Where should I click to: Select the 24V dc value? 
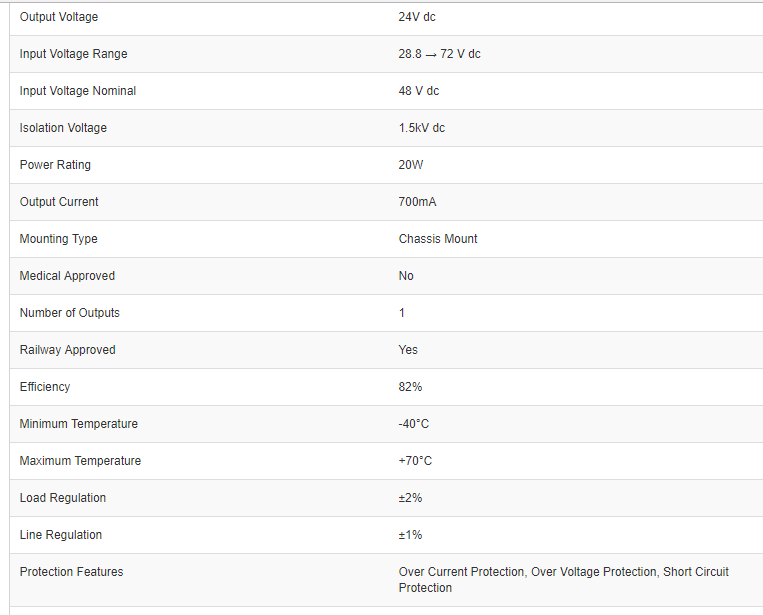[x=417, y=17]
